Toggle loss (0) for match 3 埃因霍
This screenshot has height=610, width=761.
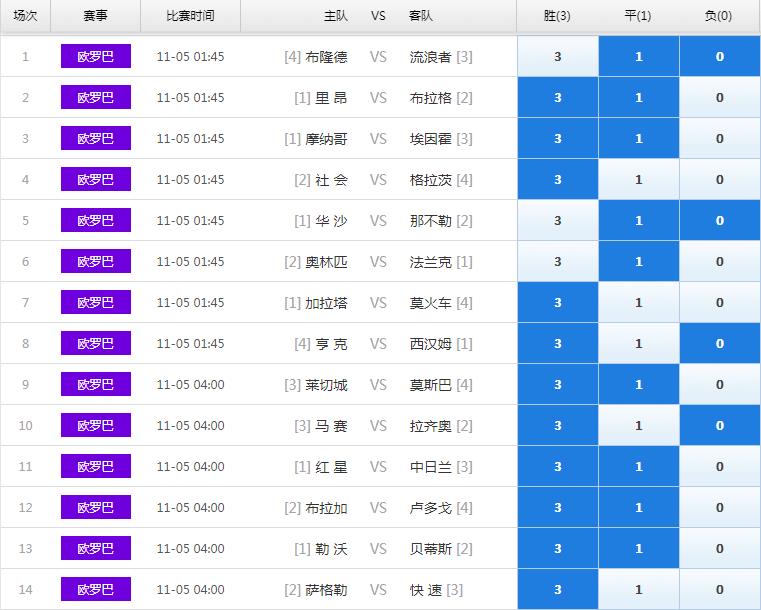click(x=720, y=138)
